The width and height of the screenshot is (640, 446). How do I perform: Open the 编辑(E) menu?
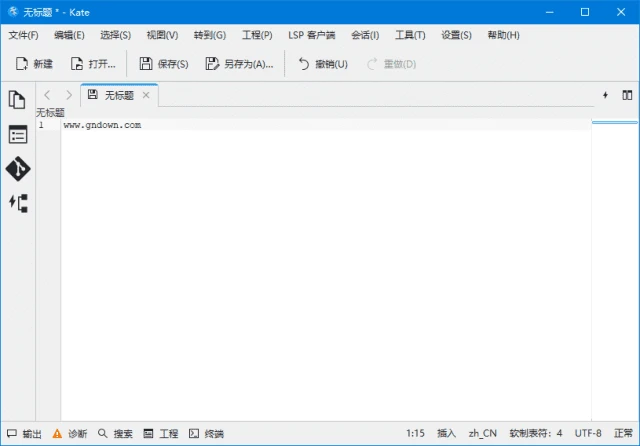pyautogui.click(x=69, y=35)
